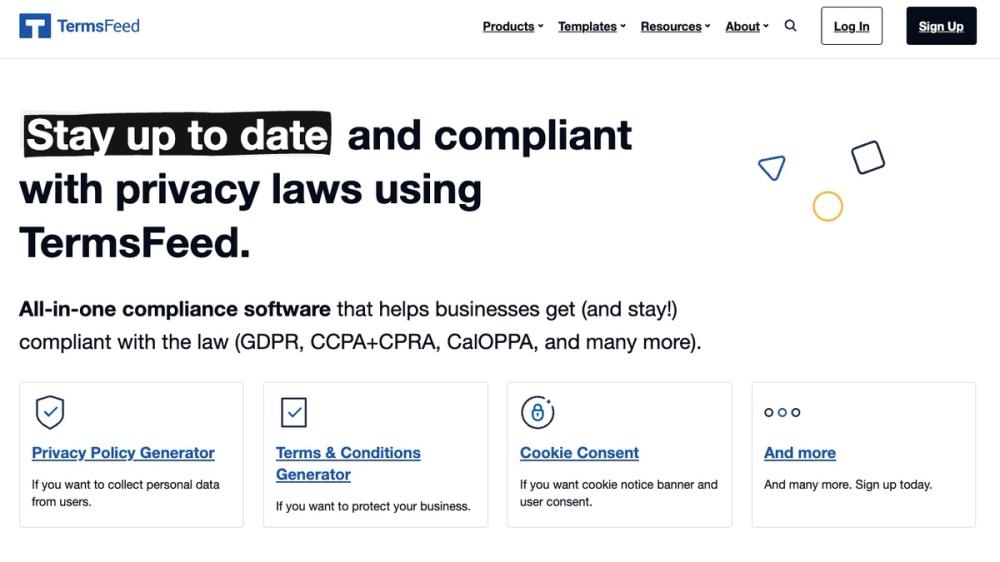1000x562 pixels.
Task: Open Terms & Conditions Generator link
Action: (348, 463)
